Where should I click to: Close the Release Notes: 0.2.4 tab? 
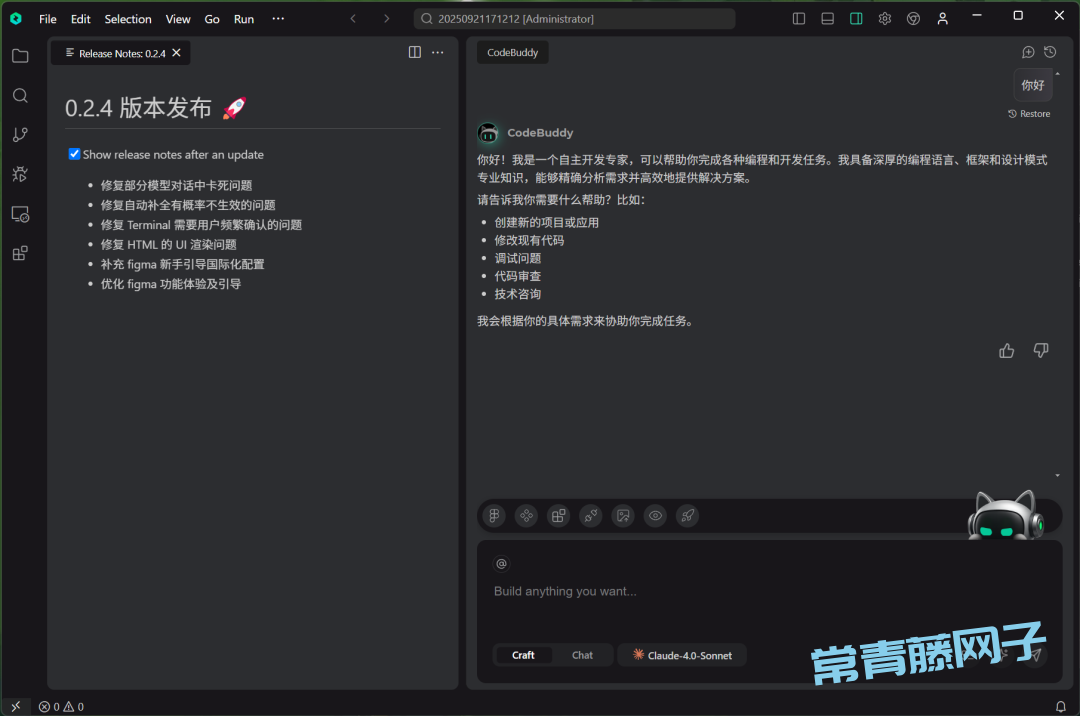(177, 53)
